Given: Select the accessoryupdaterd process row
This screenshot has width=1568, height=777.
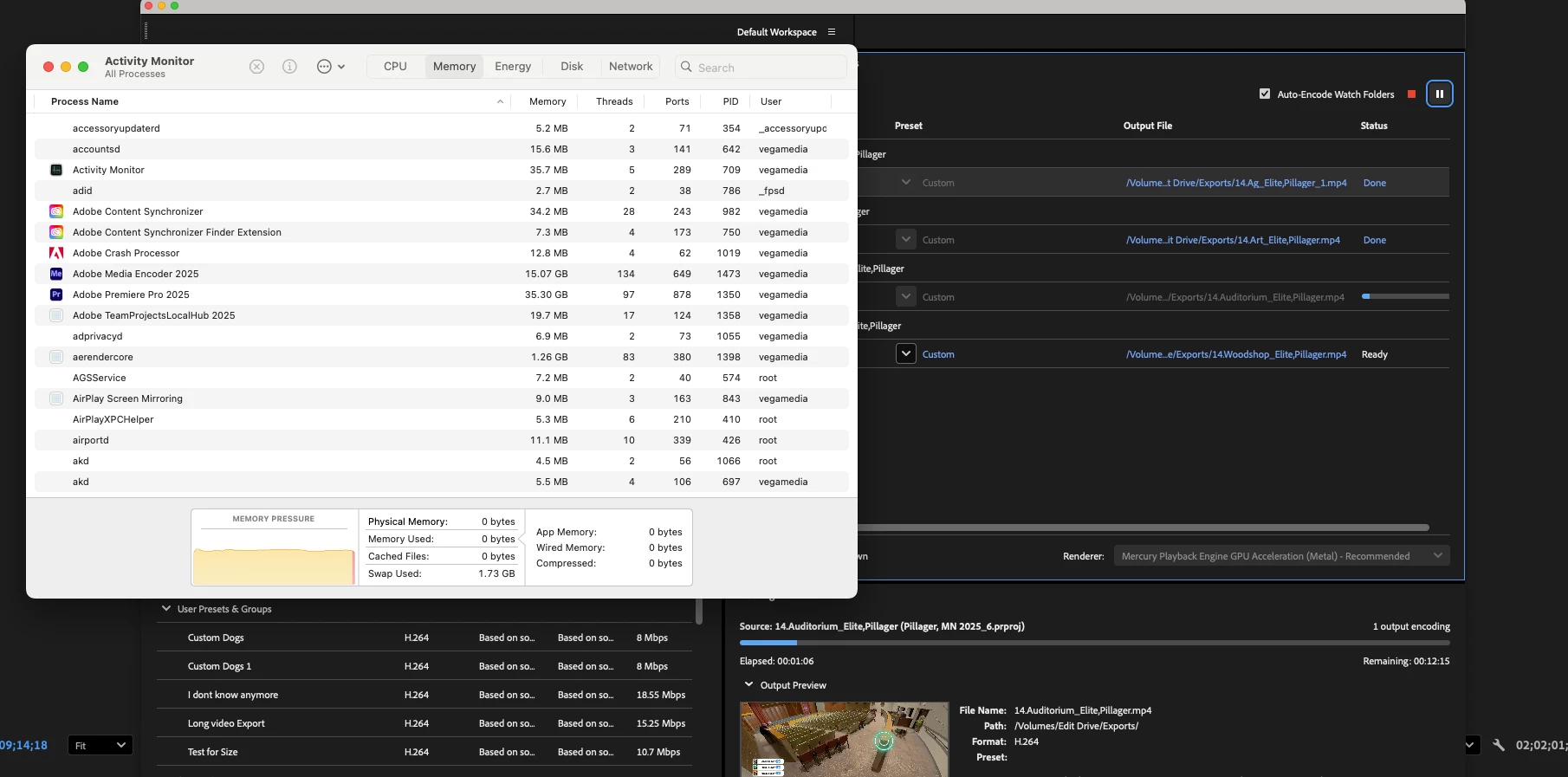Looking at the screenshot, I should tap(442, 128).
